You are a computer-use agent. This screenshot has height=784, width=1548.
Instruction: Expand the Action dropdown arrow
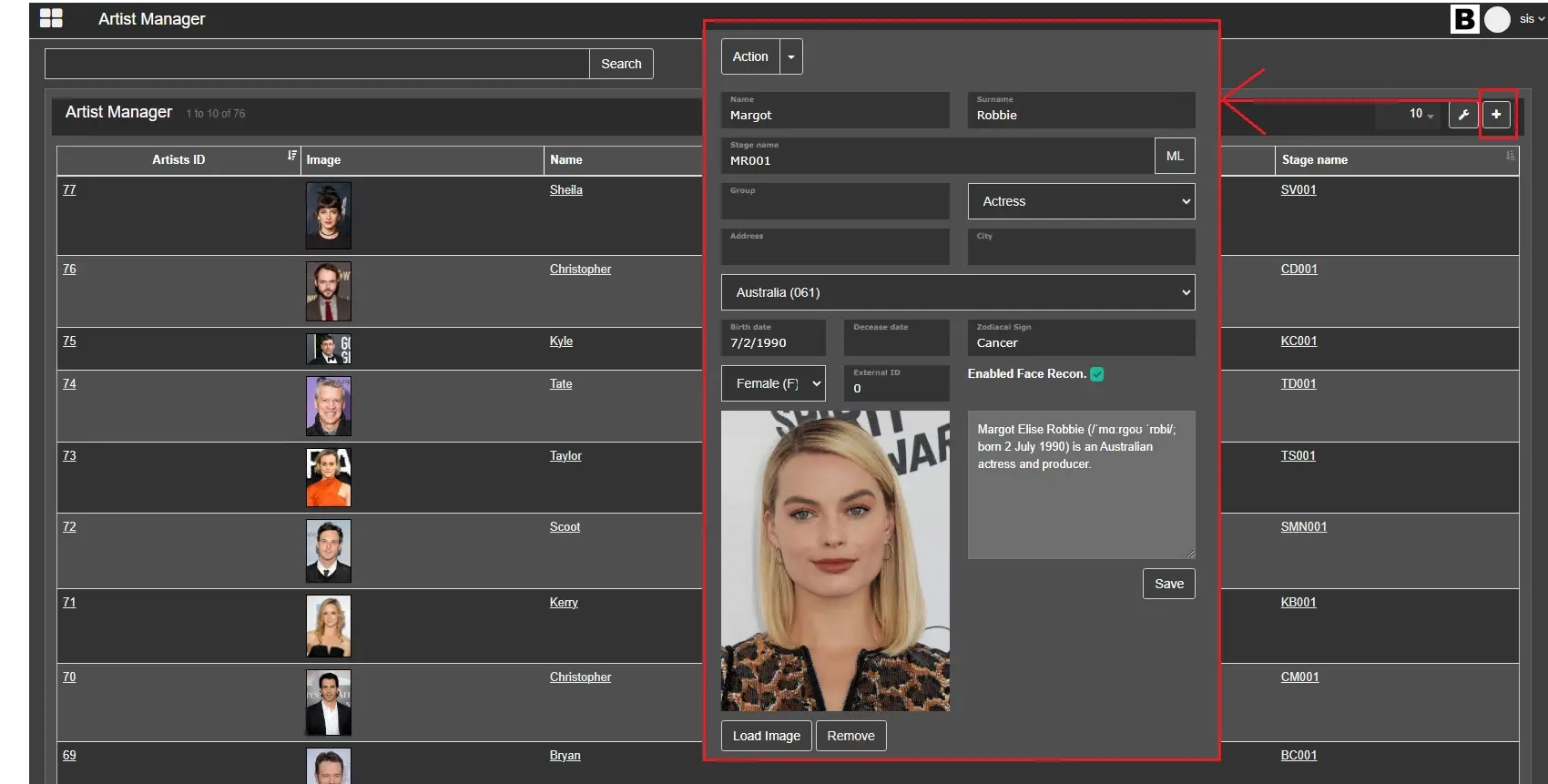(791, 56)
